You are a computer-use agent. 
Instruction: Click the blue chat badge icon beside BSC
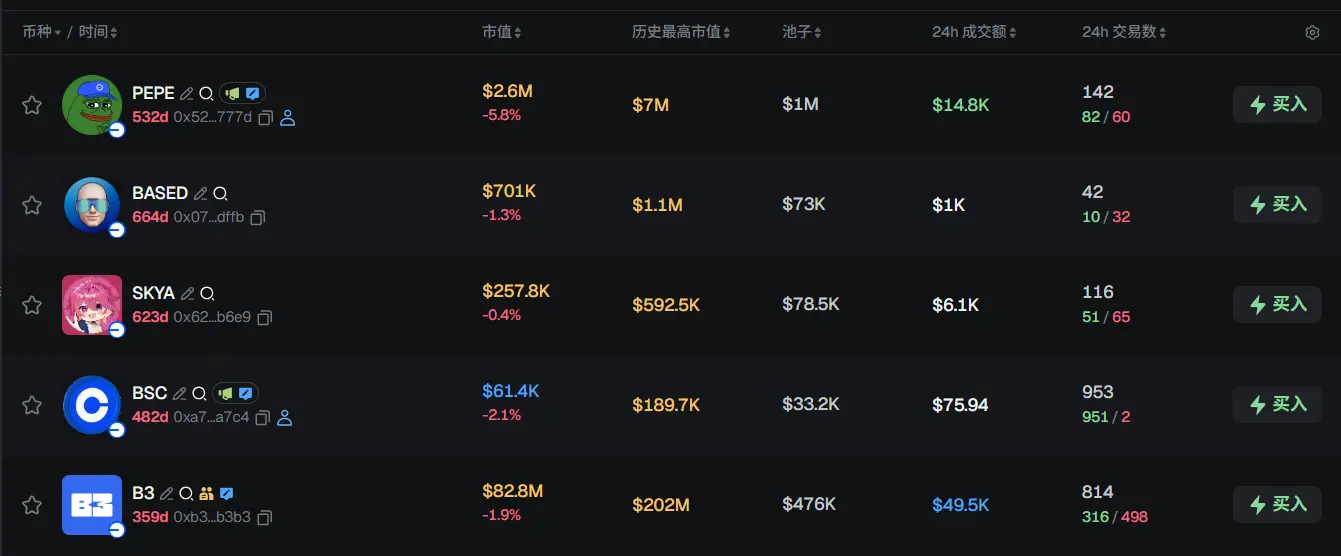246,394
